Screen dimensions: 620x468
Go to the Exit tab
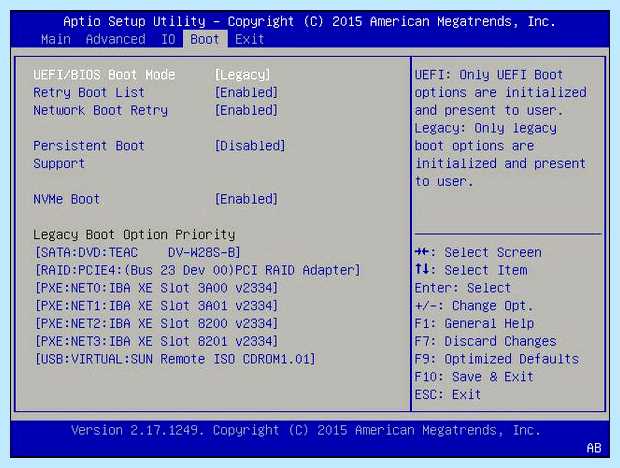click(250, 40)
